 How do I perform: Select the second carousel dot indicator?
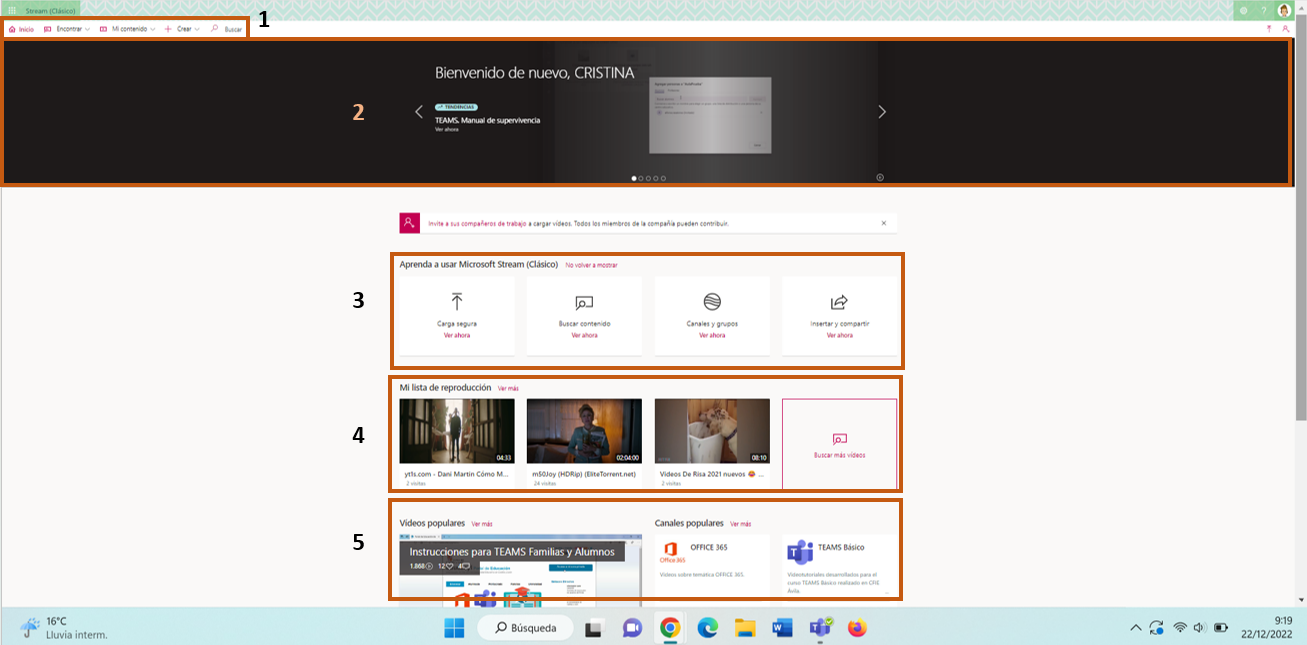[x=641, y=178]
